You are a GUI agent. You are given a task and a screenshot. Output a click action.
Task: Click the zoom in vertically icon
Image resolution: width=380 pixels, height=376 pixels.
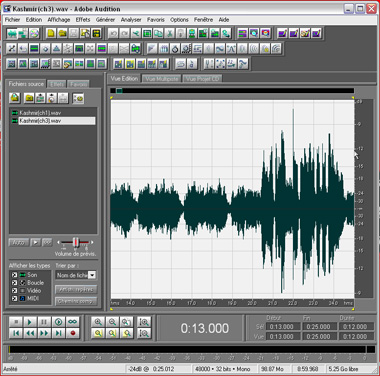(x=144, y=322)
